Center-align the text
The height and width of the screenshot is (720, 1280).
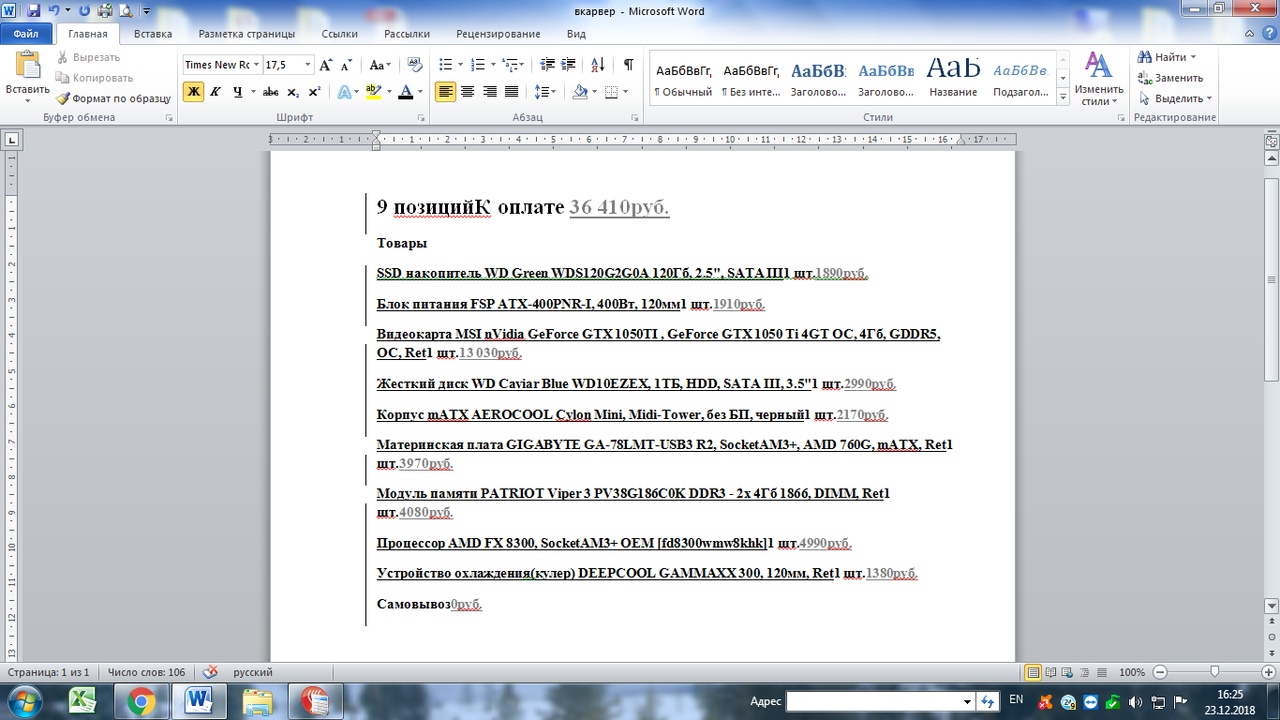point(467,92)
